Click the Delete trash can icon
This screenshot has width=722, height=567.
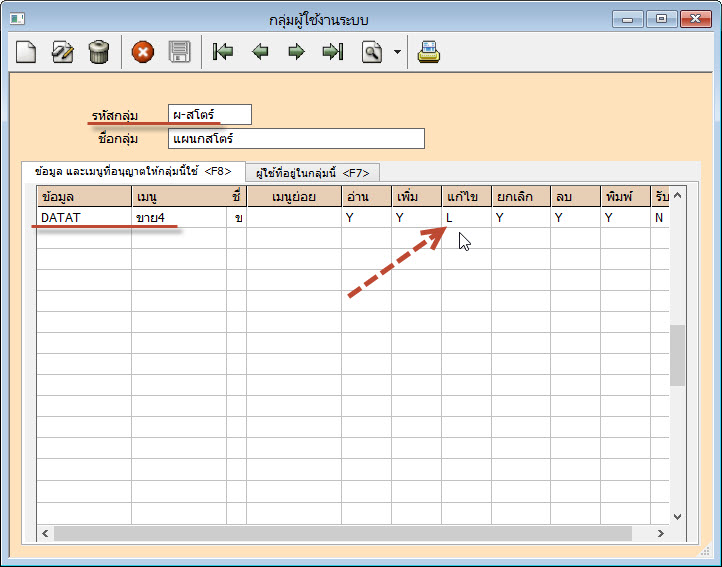coord(98,52)
